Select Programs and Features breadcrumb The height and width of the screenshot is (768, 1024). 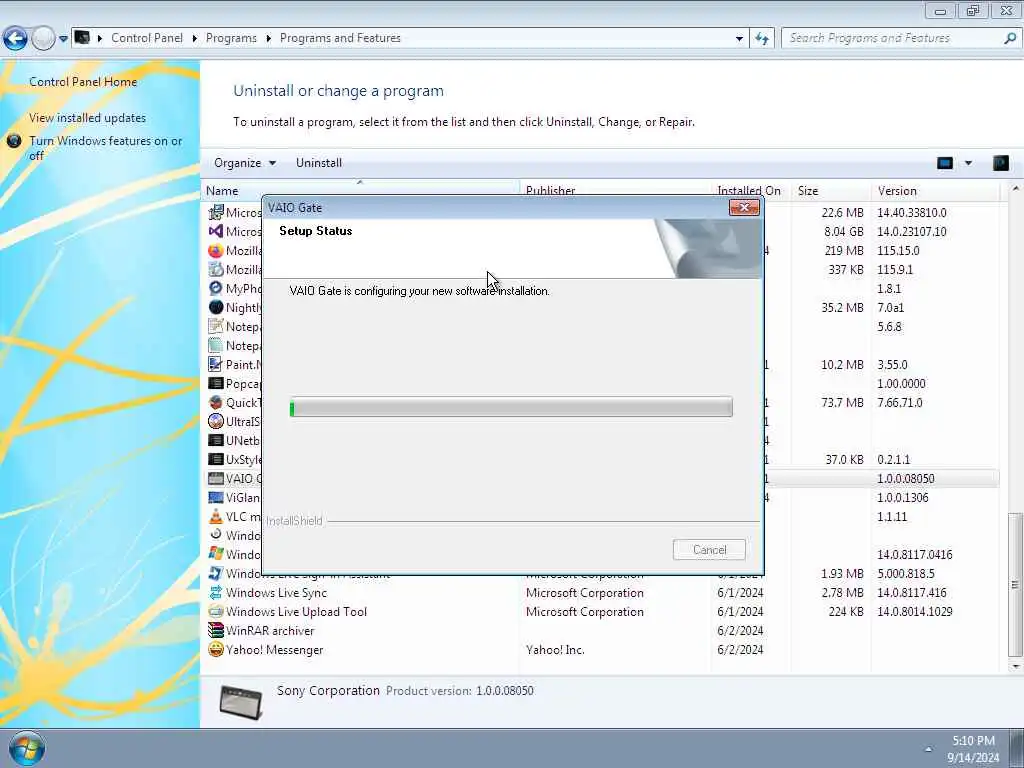[x=340, y=38]
